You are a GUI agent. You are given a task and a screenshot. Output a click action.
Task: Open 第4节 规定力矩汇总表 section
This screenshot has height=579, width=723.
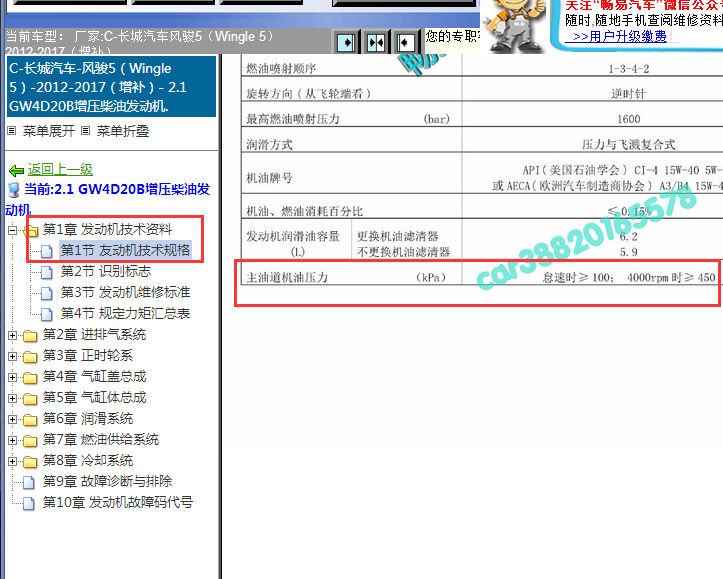125,313
